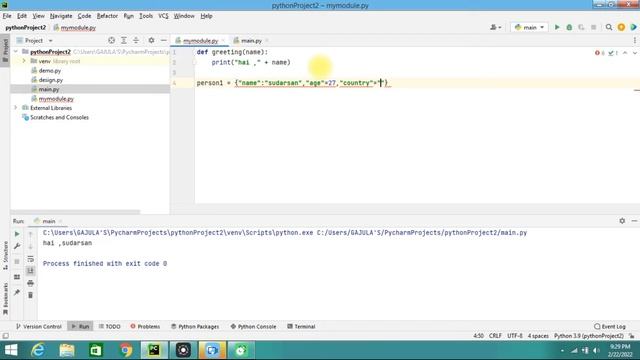Open the VCS menu
Viewport: 640px width, 360px height.
[x=163, y=16]
